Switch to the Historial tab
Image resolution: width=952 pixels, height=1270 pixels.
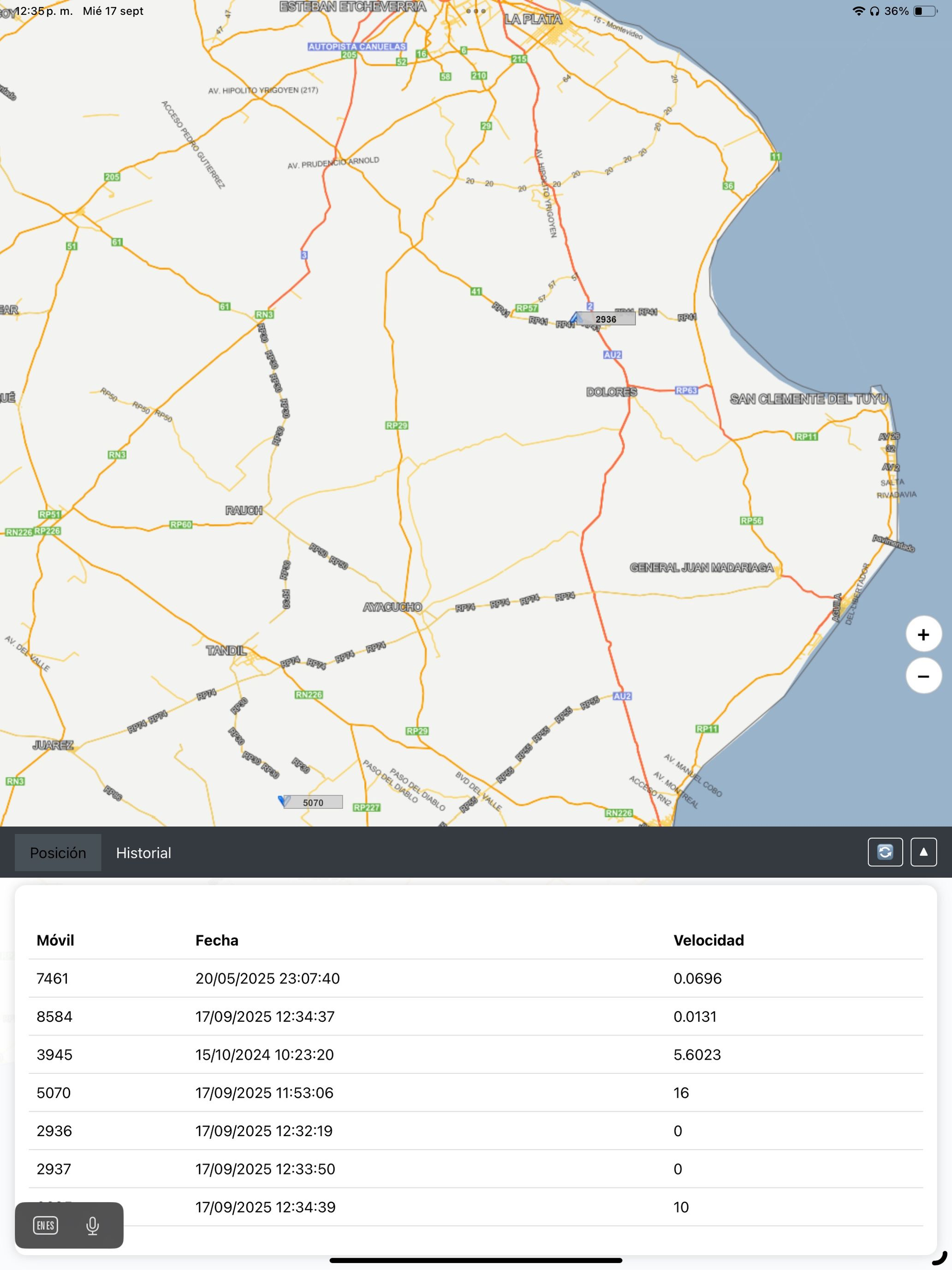143,853
